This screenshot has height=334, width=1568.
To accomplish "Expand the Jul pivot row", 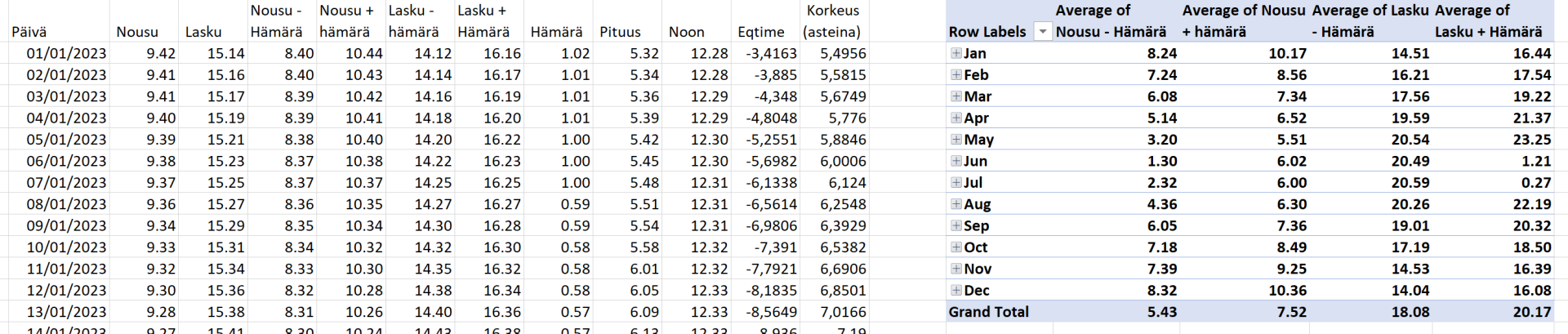I will pyautogui.click(x=955, y=182).
